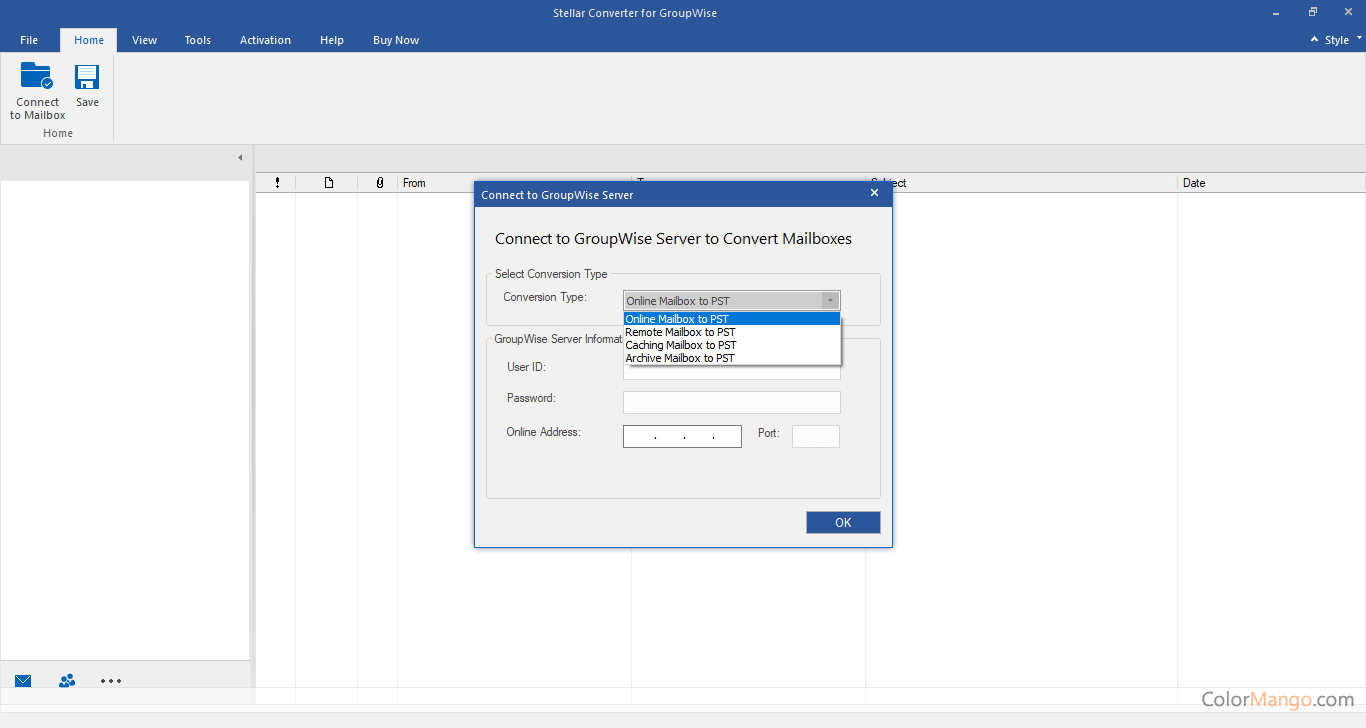Open the Activation ribbon tab
1366x728 pixels.
pos(266,40)
